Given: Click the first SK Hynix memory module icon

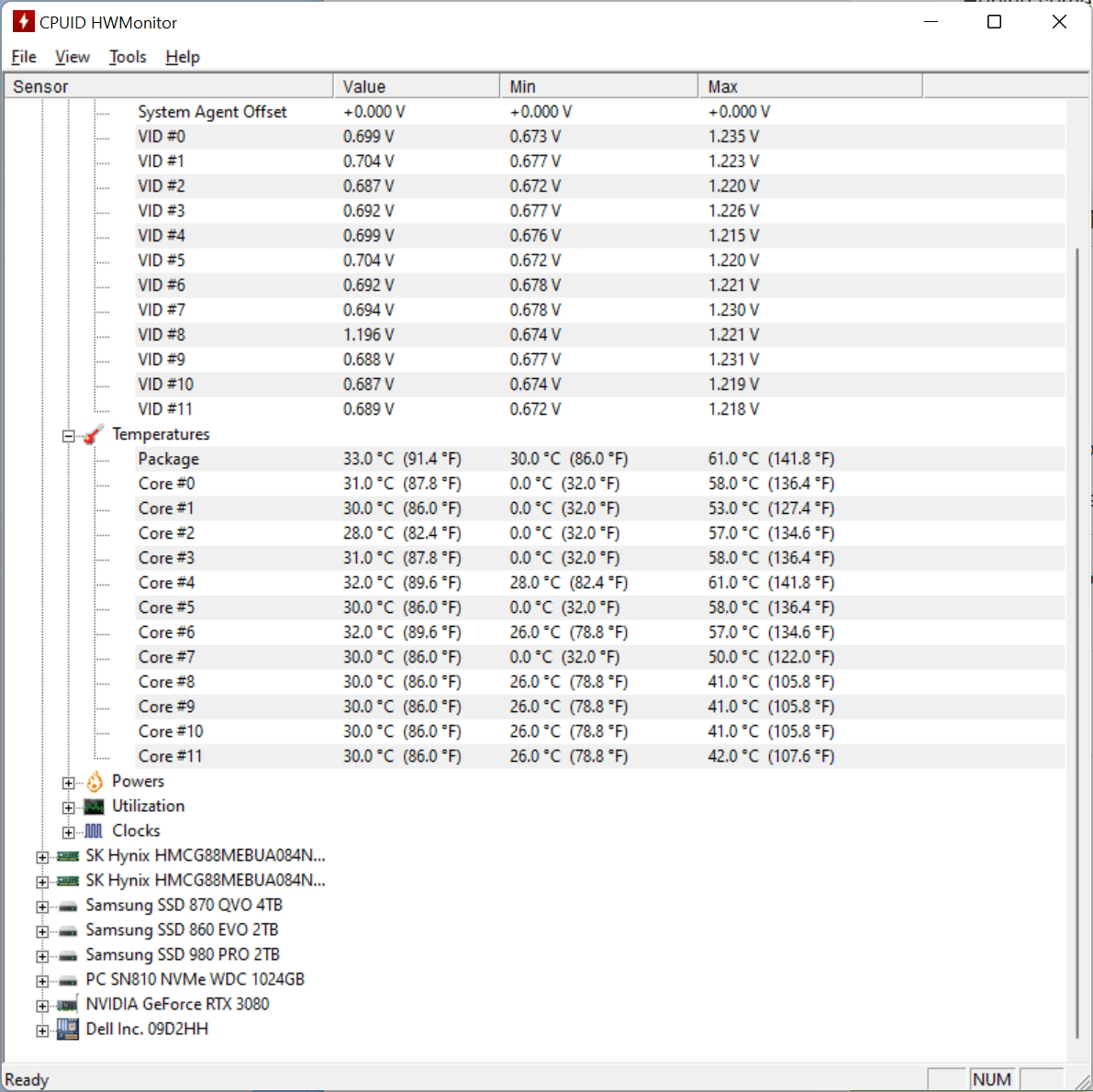Looking at the screenshot, I should [x=68, y=856].
